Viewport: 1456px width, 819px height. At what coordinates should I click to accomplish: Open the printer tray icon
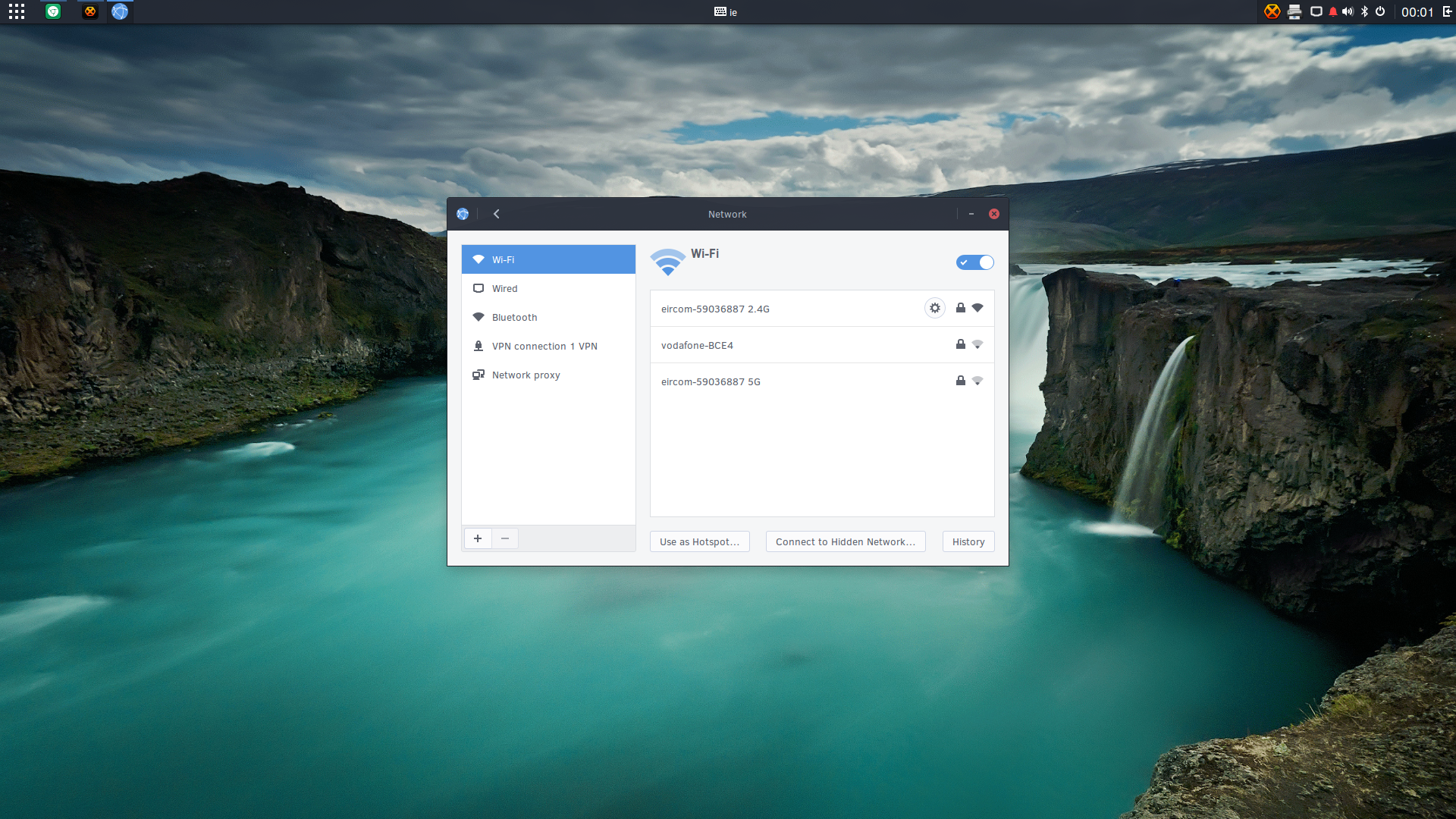(x=1294, y=11)
